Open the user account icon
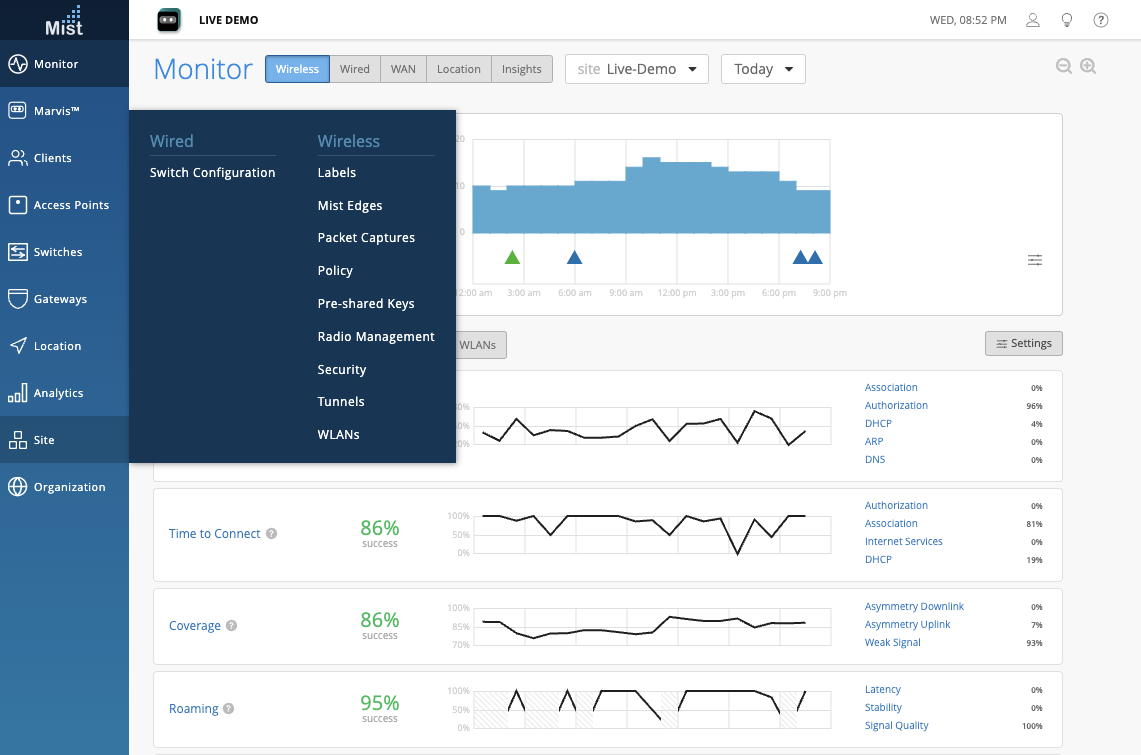 1033,20
